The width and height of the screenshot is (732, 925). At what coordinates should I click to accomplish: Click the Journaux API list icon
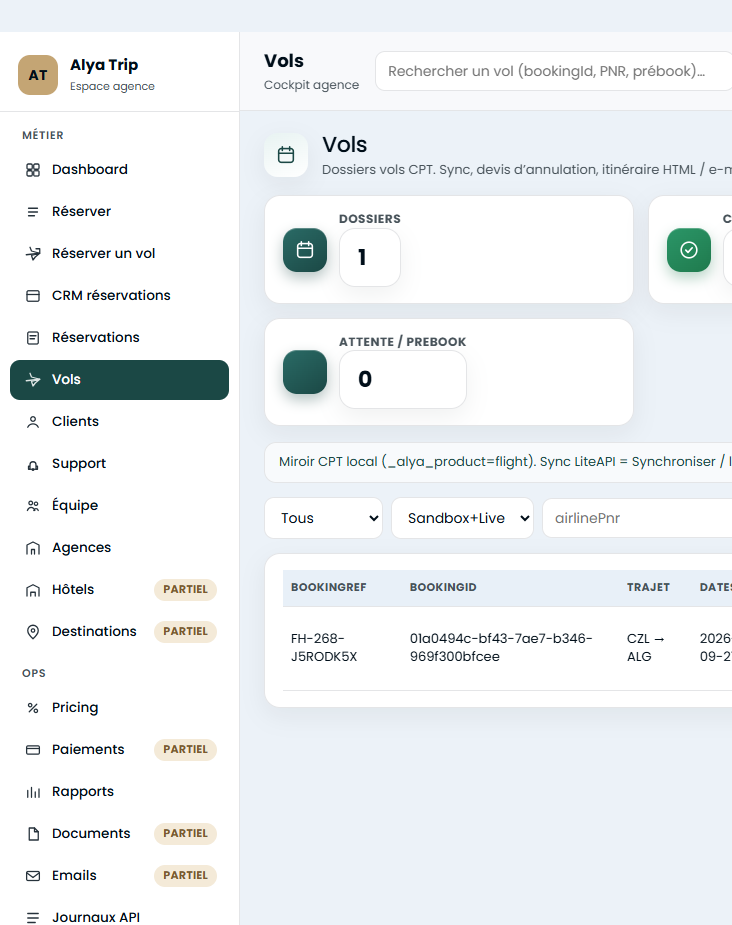pos(33,917)
